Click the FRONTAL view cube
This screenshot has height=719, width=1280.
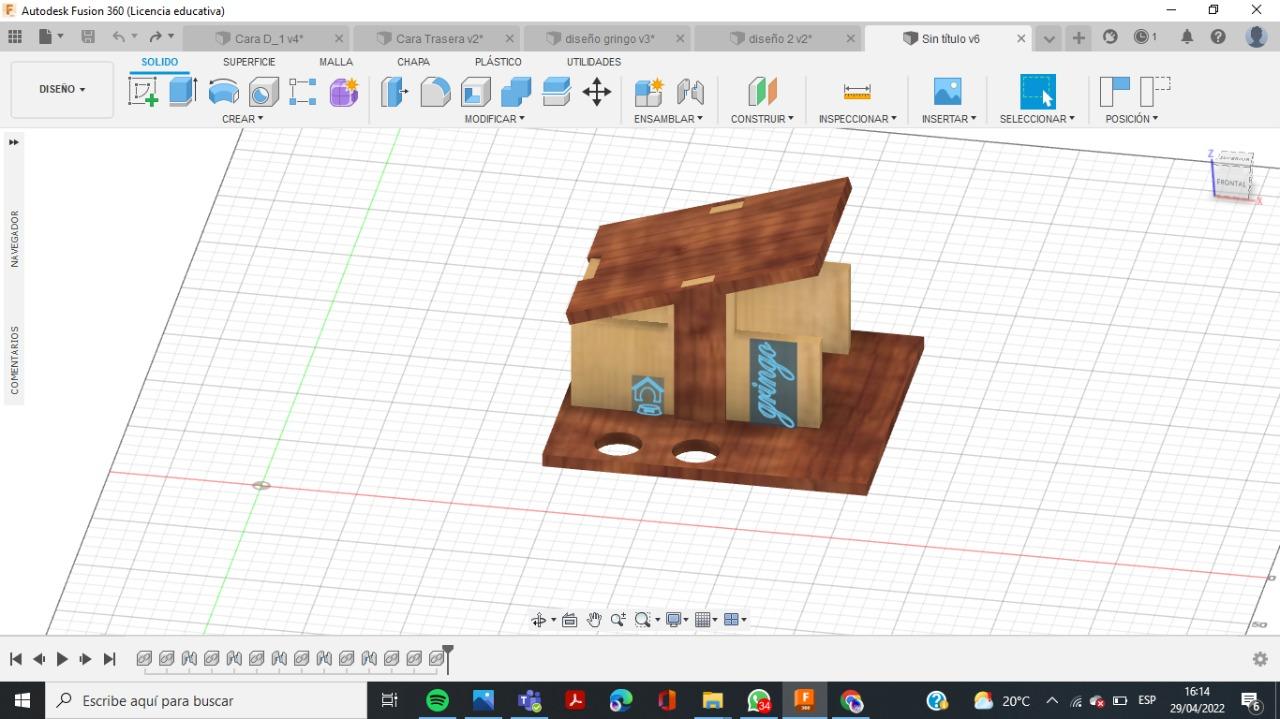pyautogui.click(x=1231, y=183)
